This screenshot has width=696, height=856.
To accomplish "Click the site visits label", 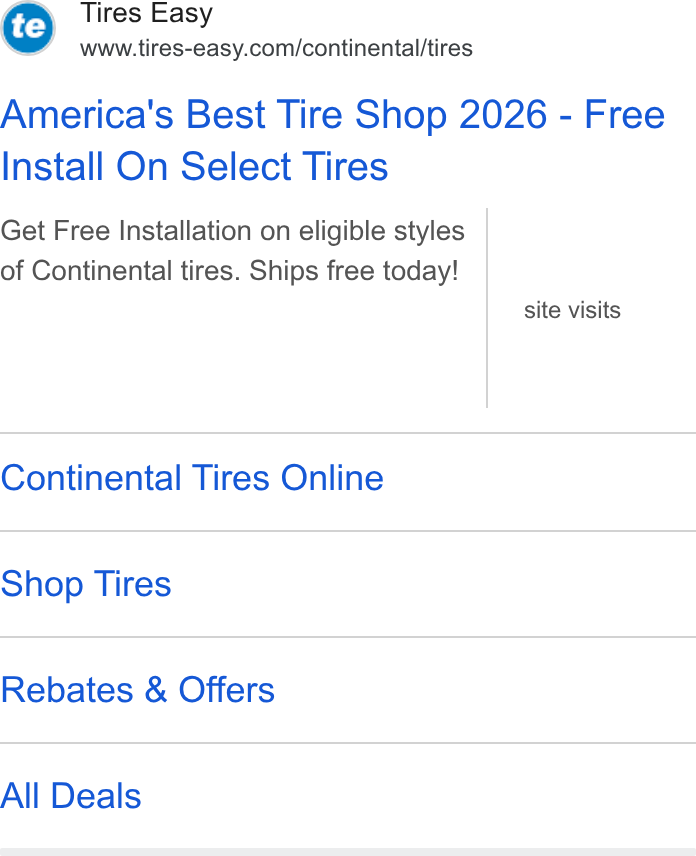I will (572, 310).
